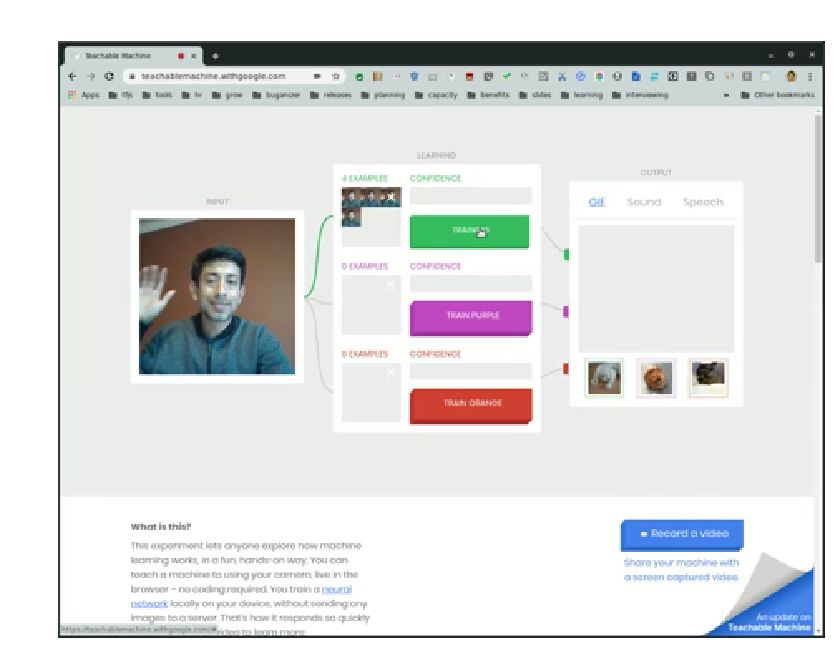
Task: Open the slides bookmark folder
Action: 535,95
